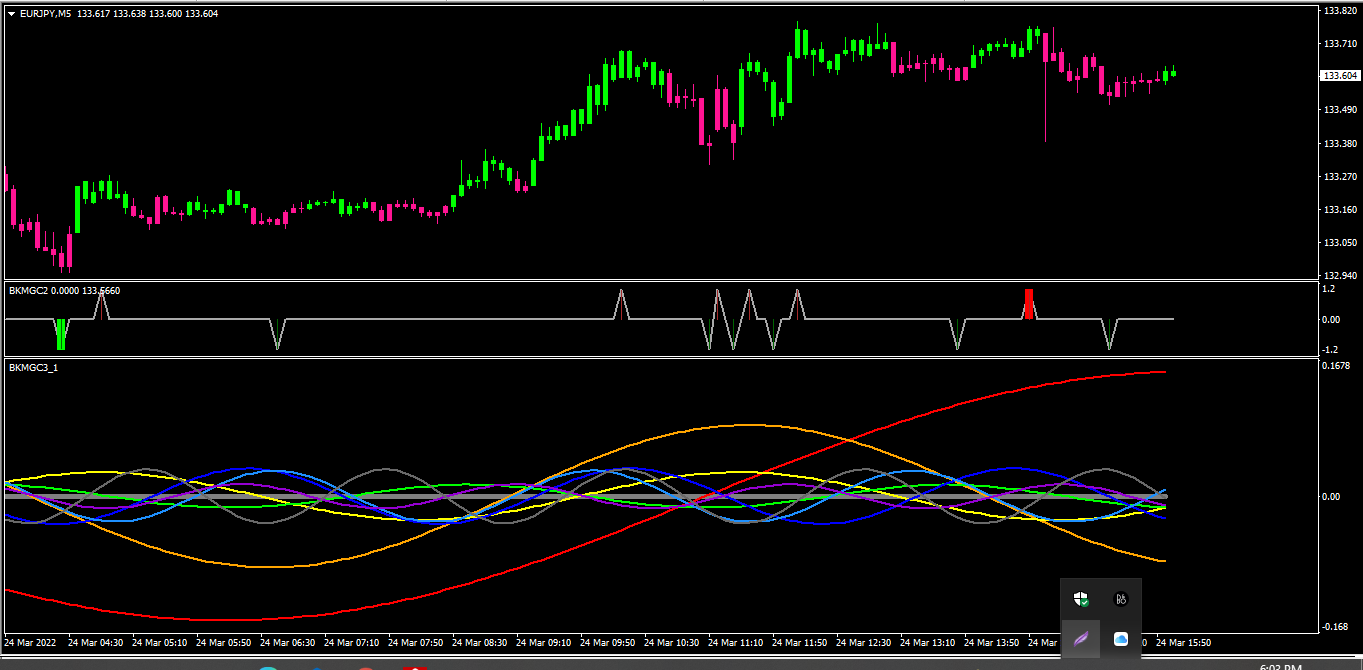The height and width of the screenshot is (670, 1363).
Task: Click the purple feather tray icon
Action: tap(1081, 639)
